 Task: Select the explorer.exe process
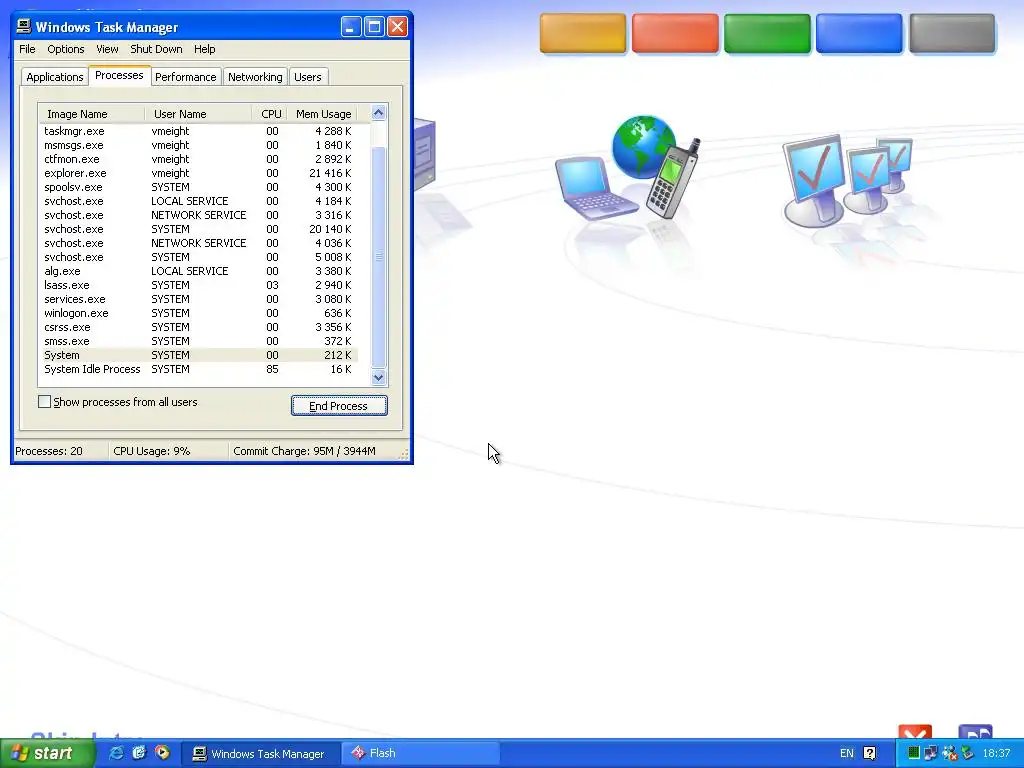point(199,173)
